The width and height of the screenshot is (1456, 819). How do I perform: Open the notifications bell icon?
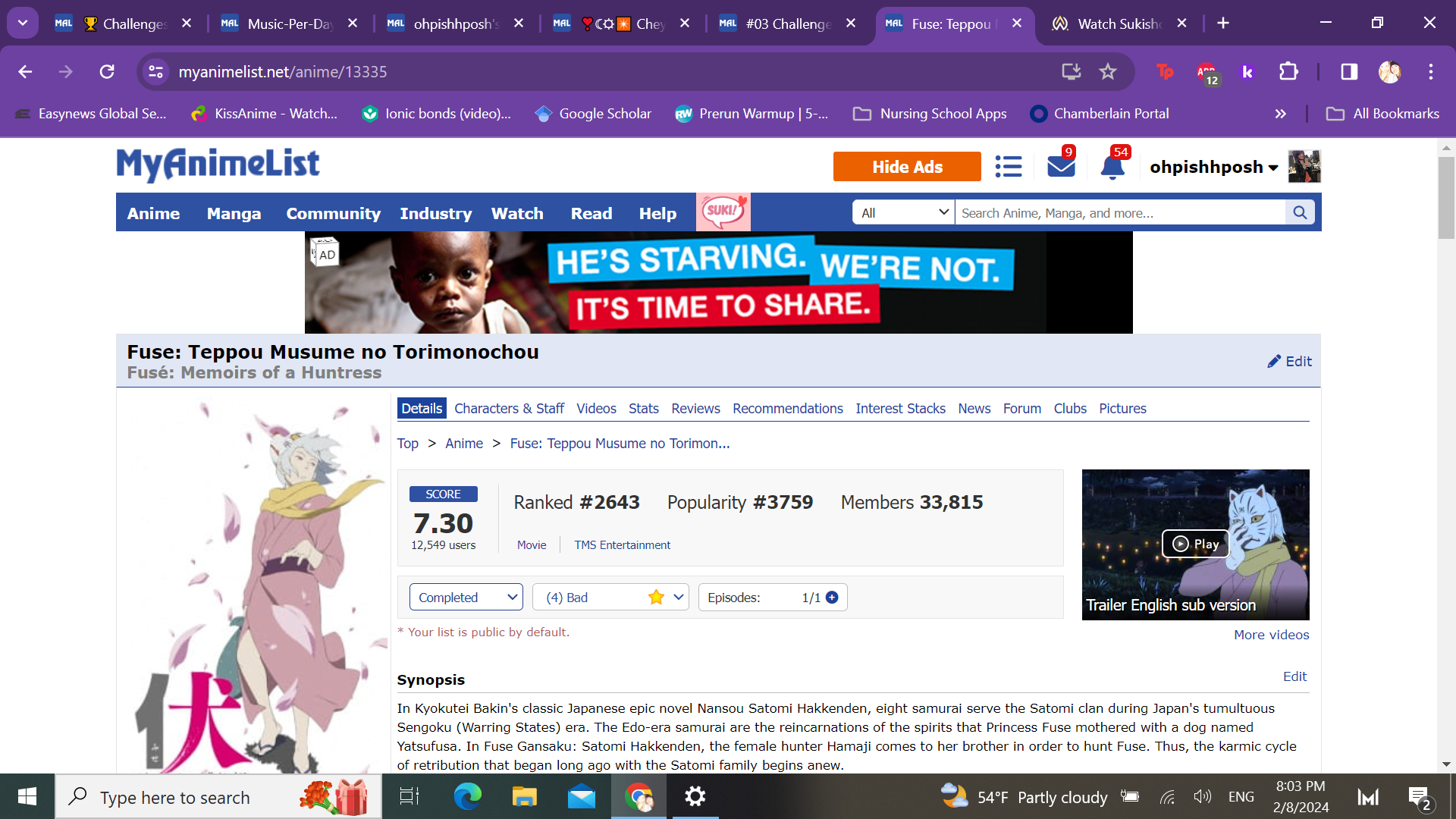[x=1112, y=167]
